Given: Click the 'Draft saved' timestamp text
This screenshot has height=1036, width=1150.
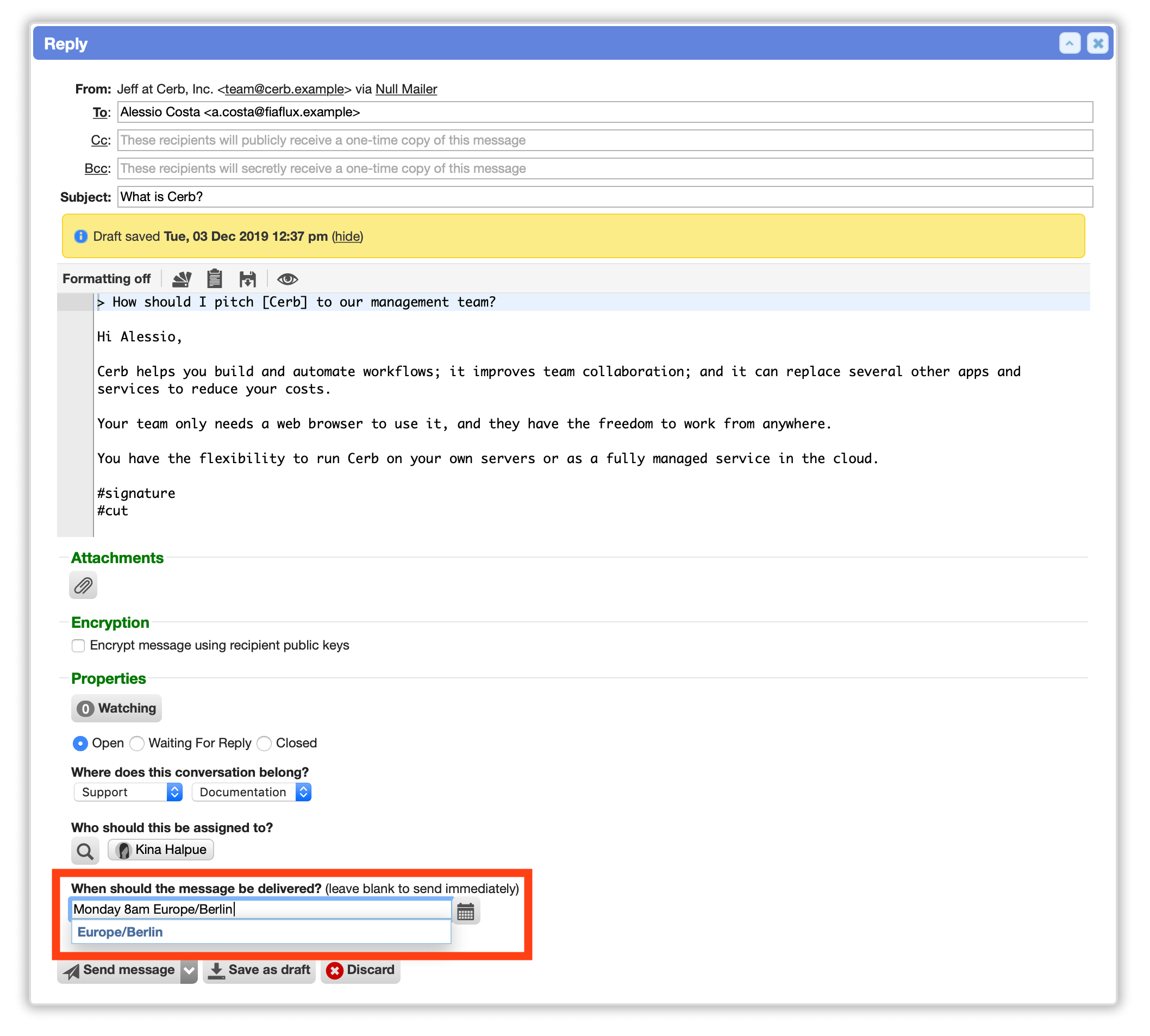Looking at the screenshot, I should coord(246,236).
